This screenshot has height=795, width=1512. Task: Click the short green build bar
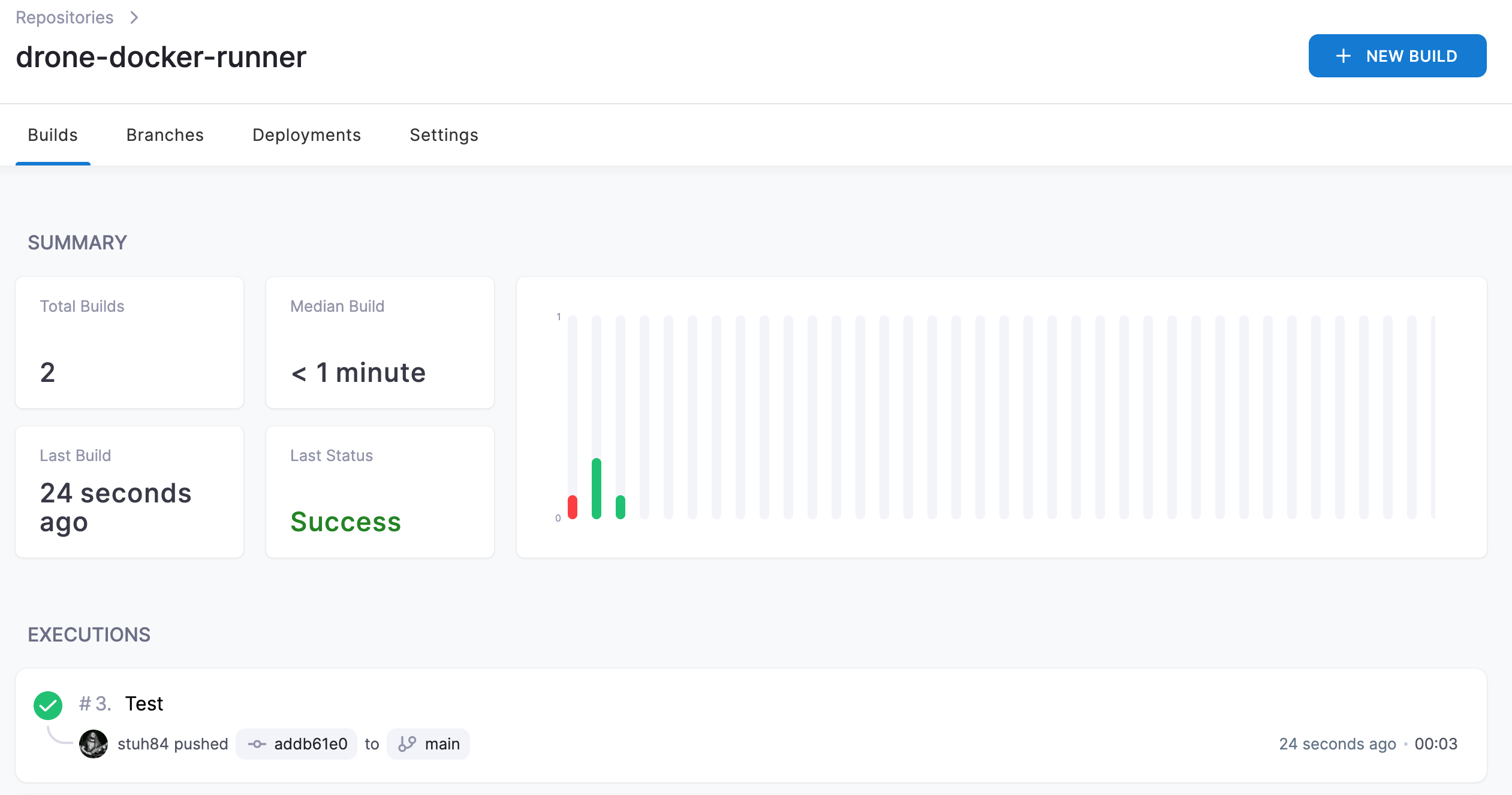point(621,507)
